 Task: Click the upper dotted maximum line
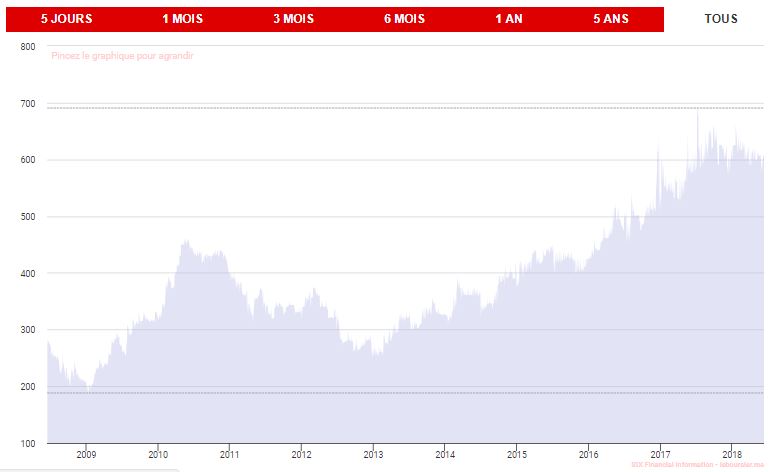point(400,107)
